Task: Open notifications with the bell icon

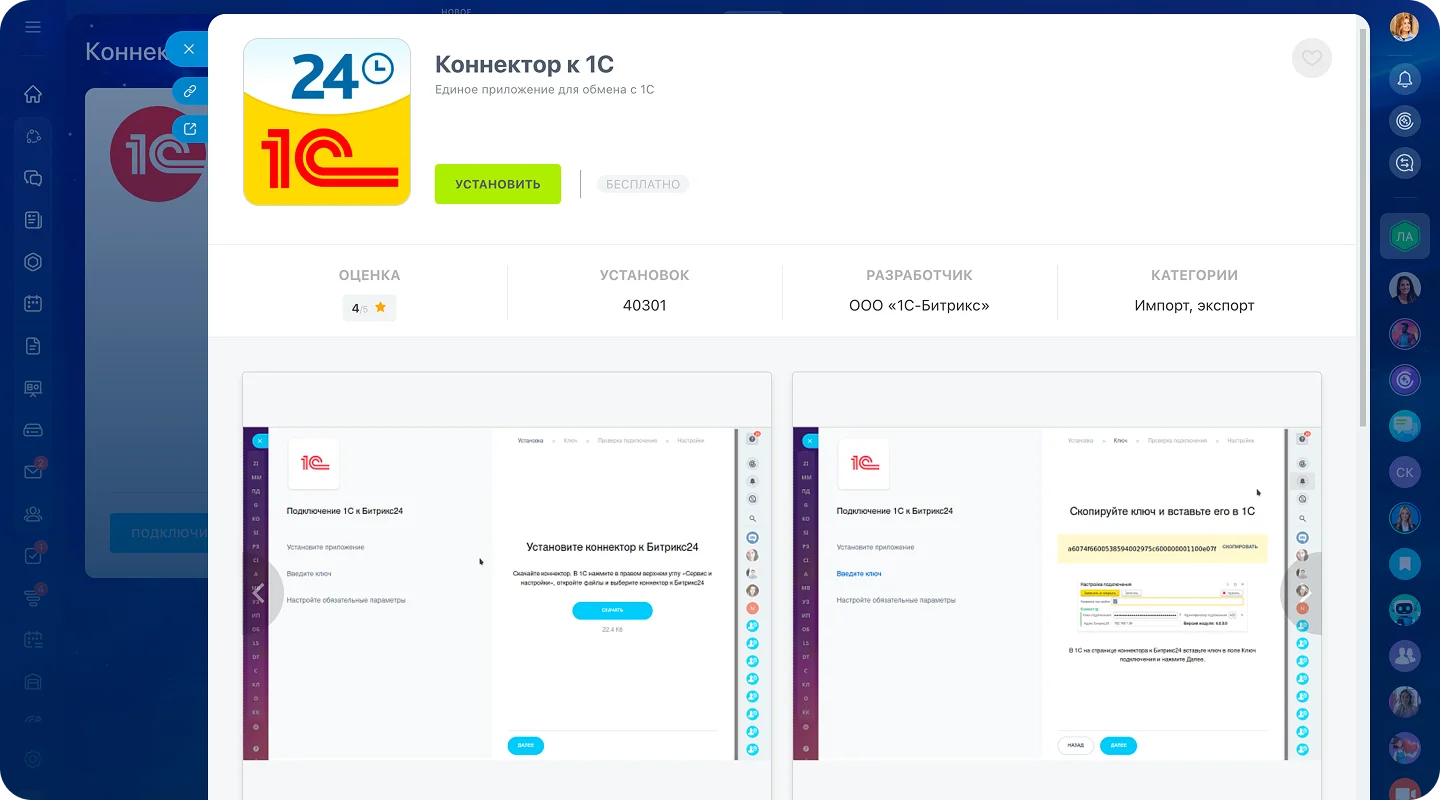Action: point(1405,79)
